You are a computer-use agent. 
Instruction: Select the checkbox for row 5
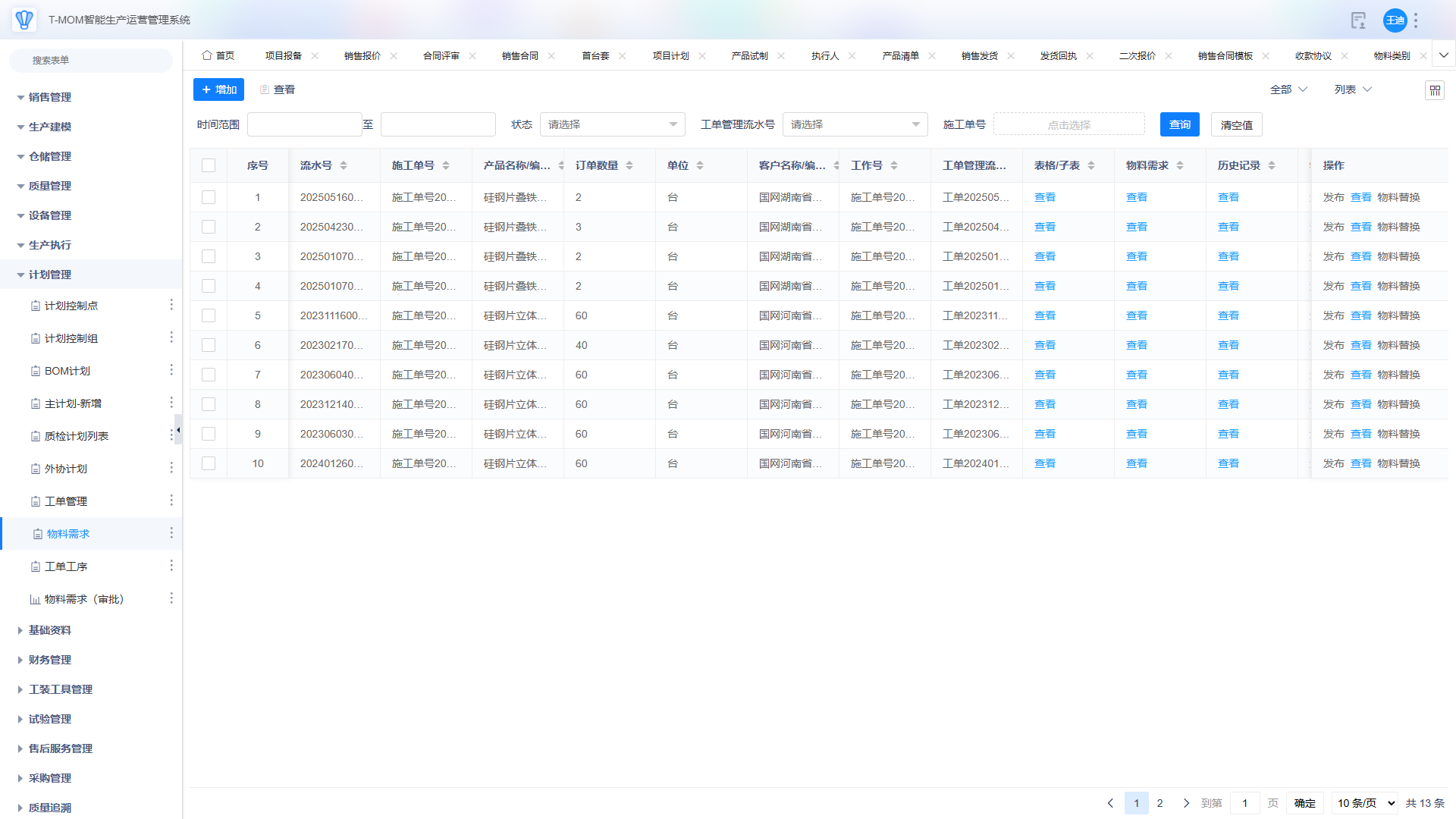pos(209,315)
